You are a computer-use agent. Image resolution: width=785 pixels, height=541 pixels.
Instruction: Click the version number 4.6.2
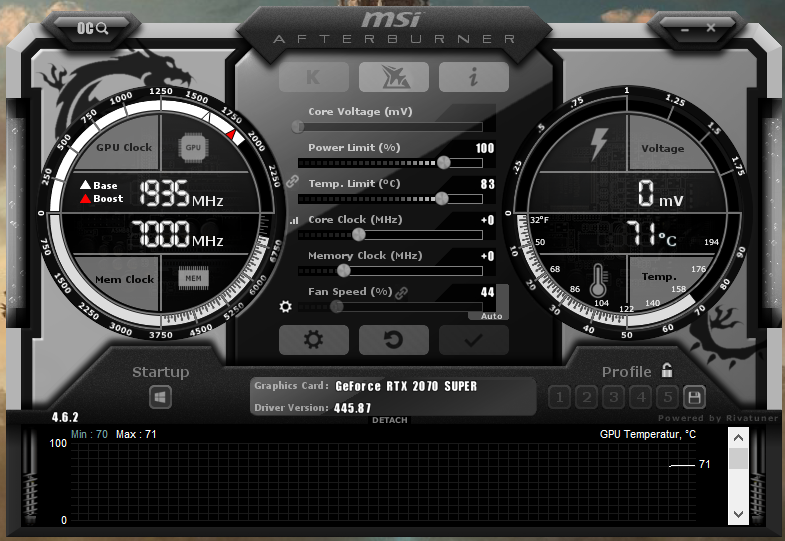tap(65, 417)
